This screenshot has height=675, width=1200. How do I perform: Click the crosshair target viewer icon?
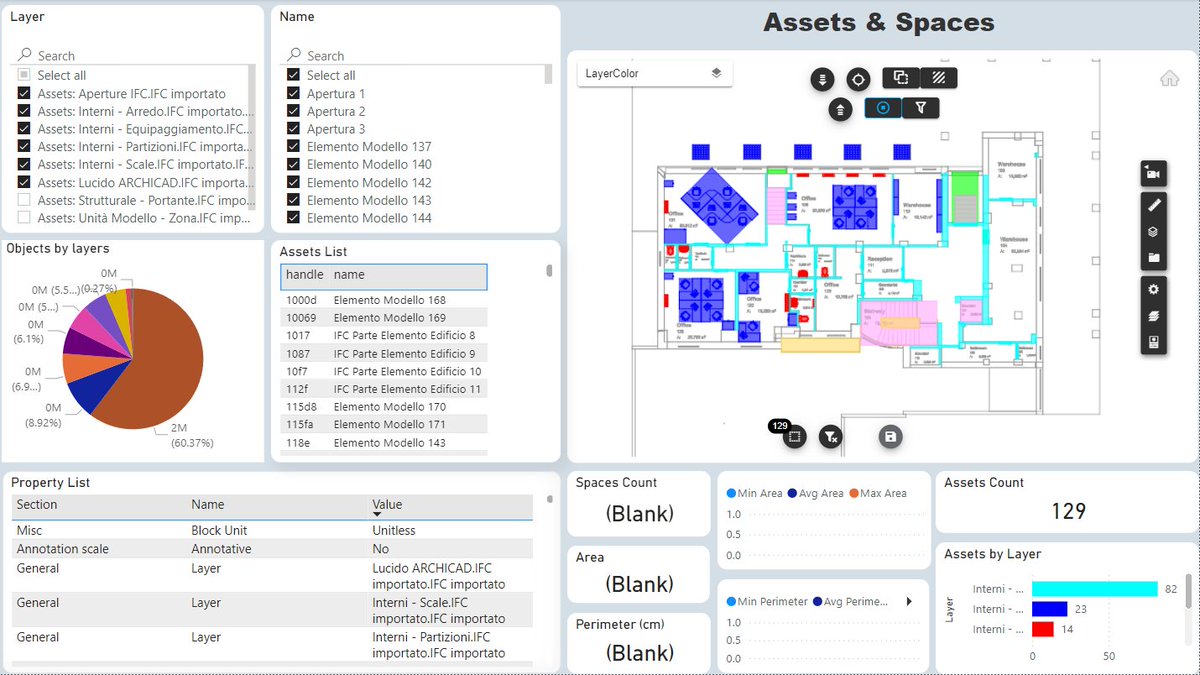coord(858,79)
